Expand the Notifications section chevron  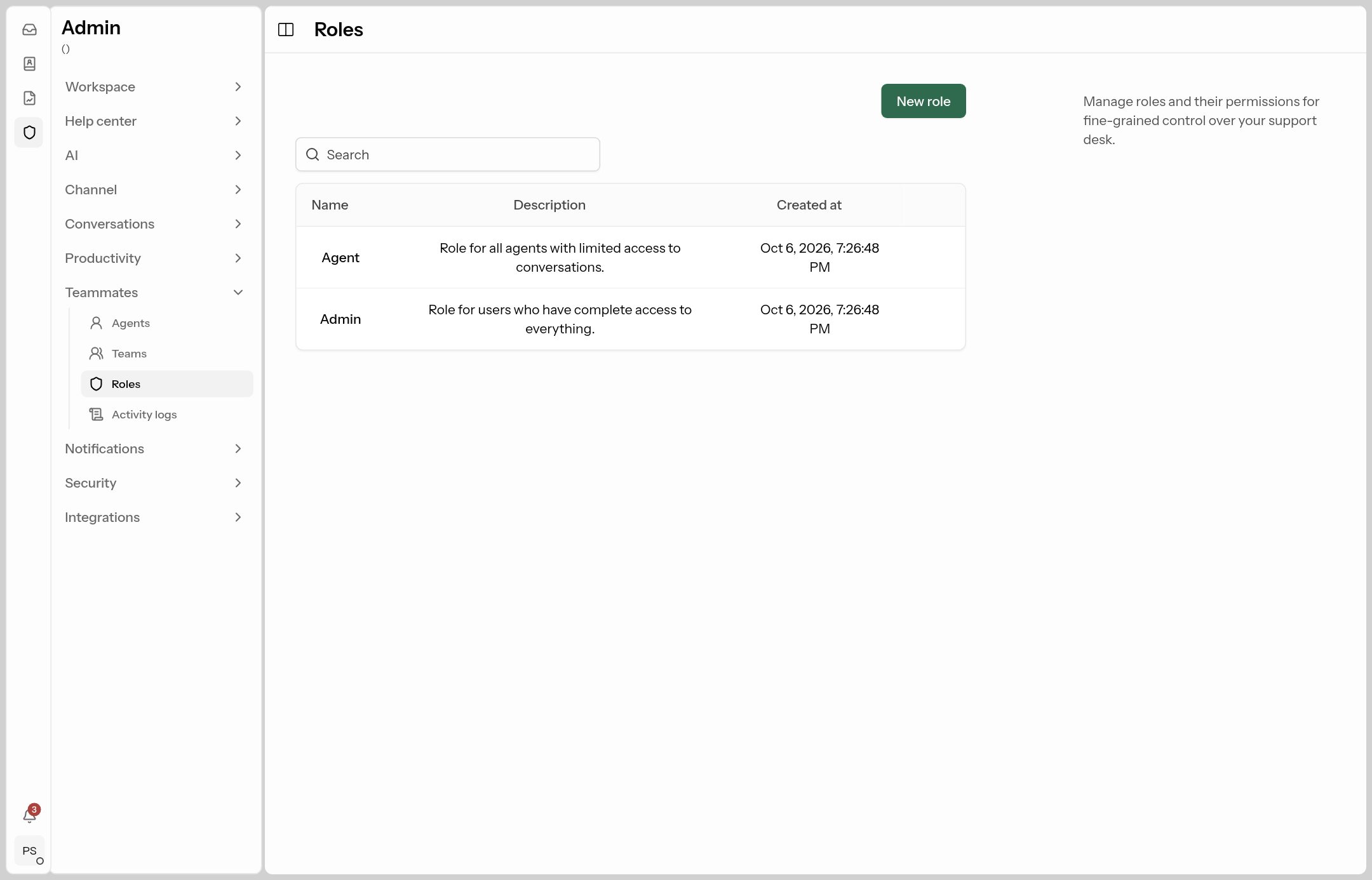tap(238, 449)
